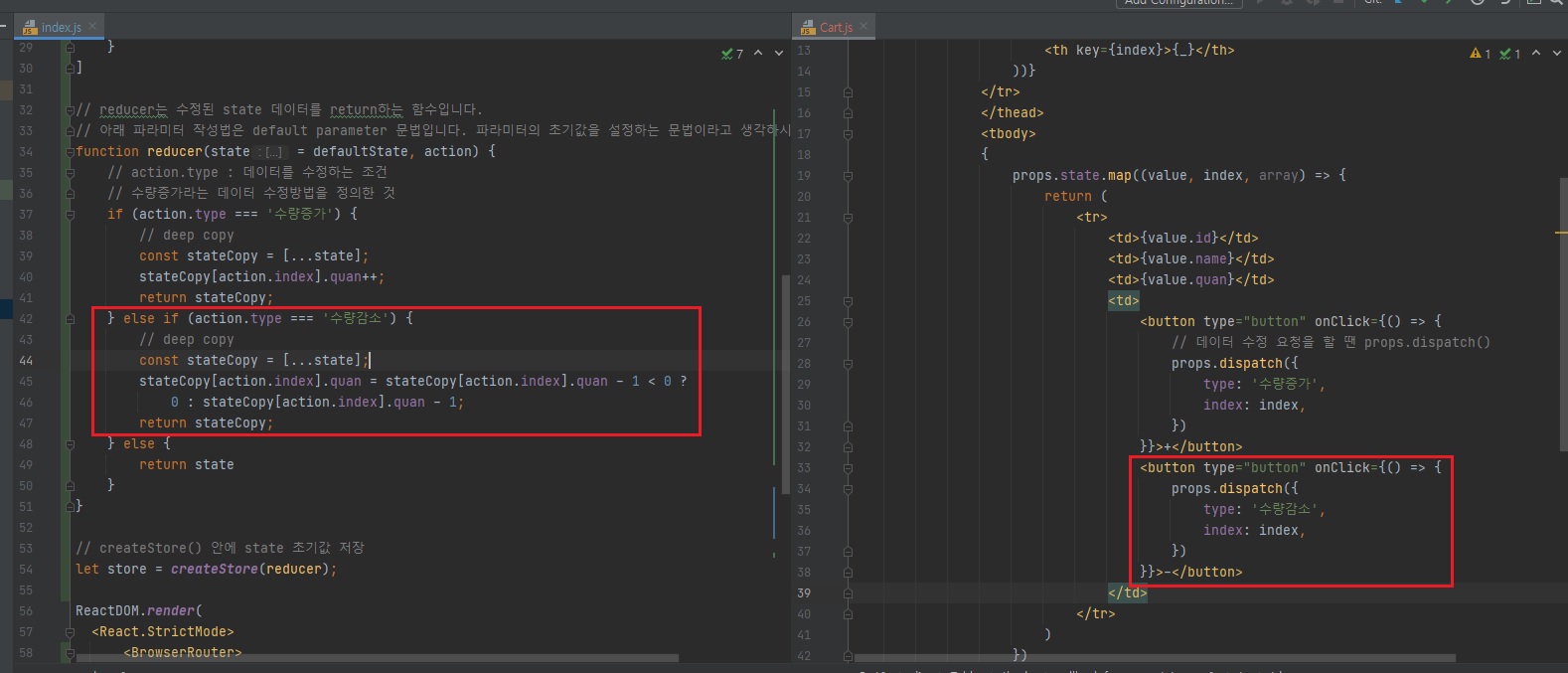Viewport: 1568px width, 673px height.
Task: Click line number 44 gutter in index.js
Action: pyautogui.click(x=26, y=361)
